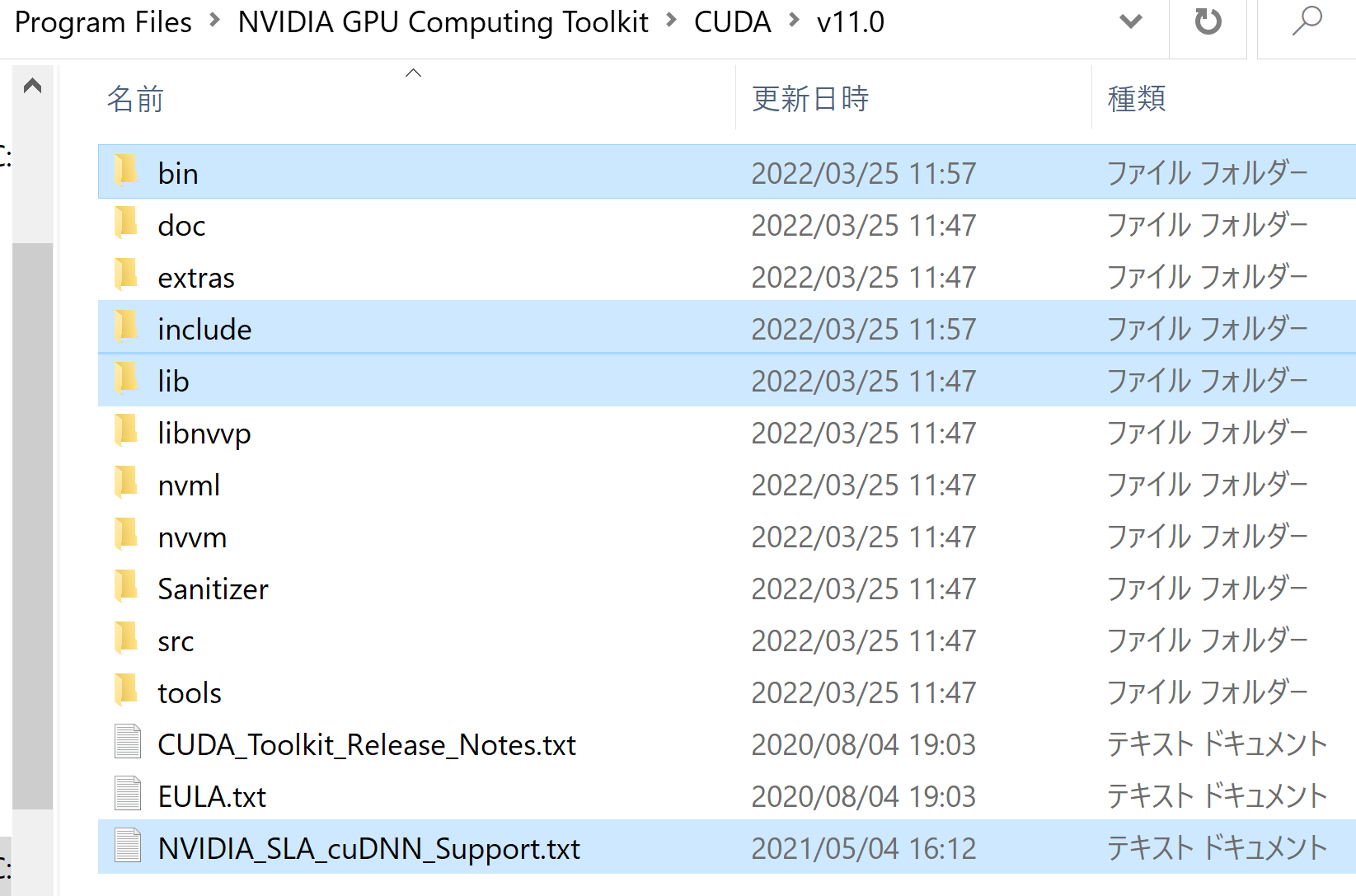This screenshot has height=896, width=1356.
Task: Go to NVIDIA GPU Computing Toolkit in the address bar
Action: click(443, 22)
